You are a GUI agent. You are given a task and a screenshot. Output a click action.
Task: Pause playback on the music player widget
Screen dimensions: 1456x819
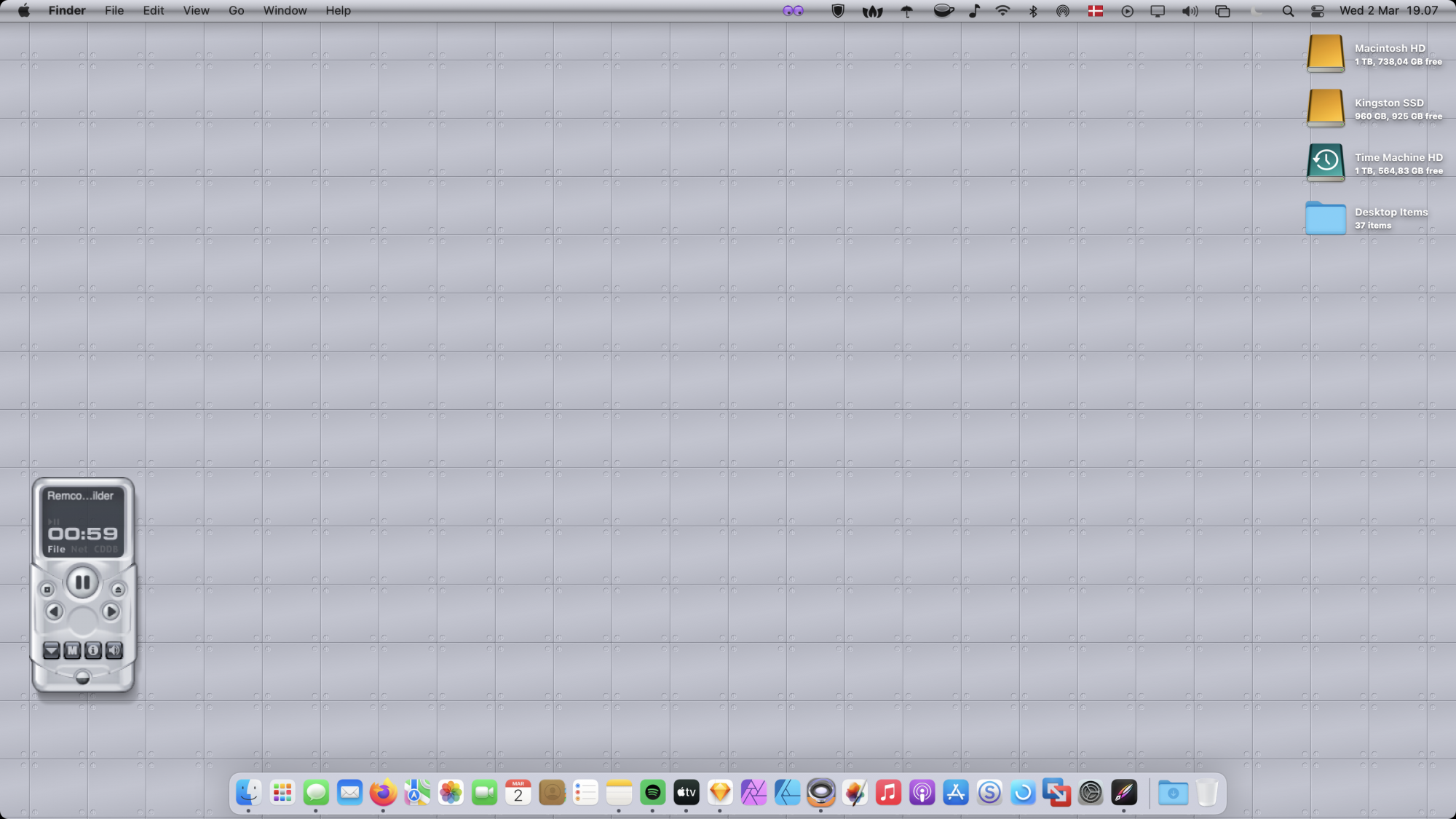click(x=82, y=582)
